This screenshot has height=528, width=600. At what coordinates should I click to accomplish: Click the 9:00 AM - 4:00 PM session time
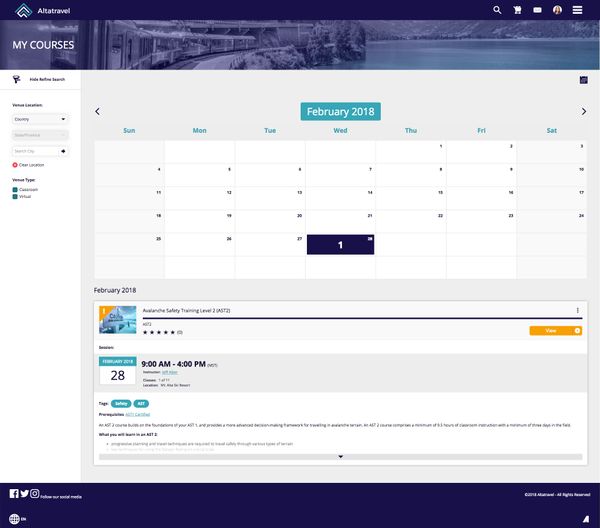coord(173,364)
